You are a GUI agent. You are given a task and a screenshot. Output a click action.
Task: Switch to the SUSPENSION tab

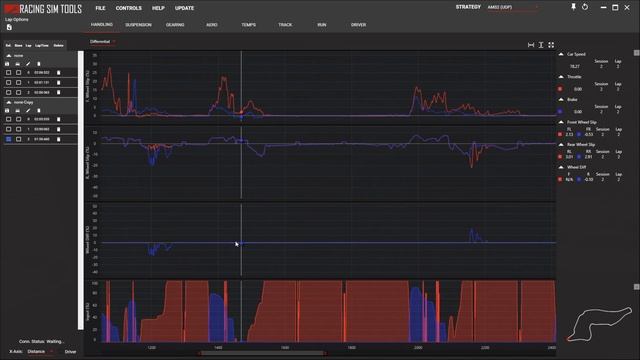(x=138, y=25)
